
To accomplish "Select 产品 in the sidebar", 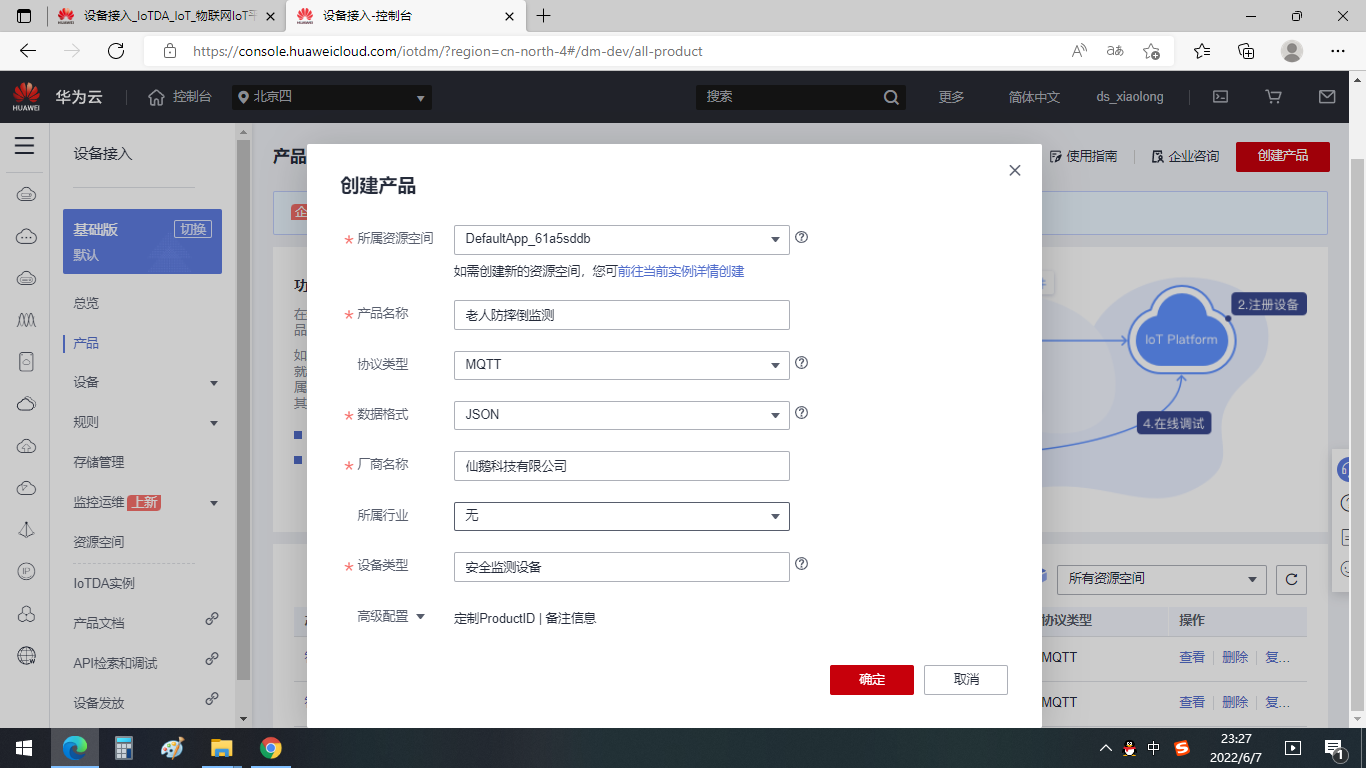I will 86,343.
